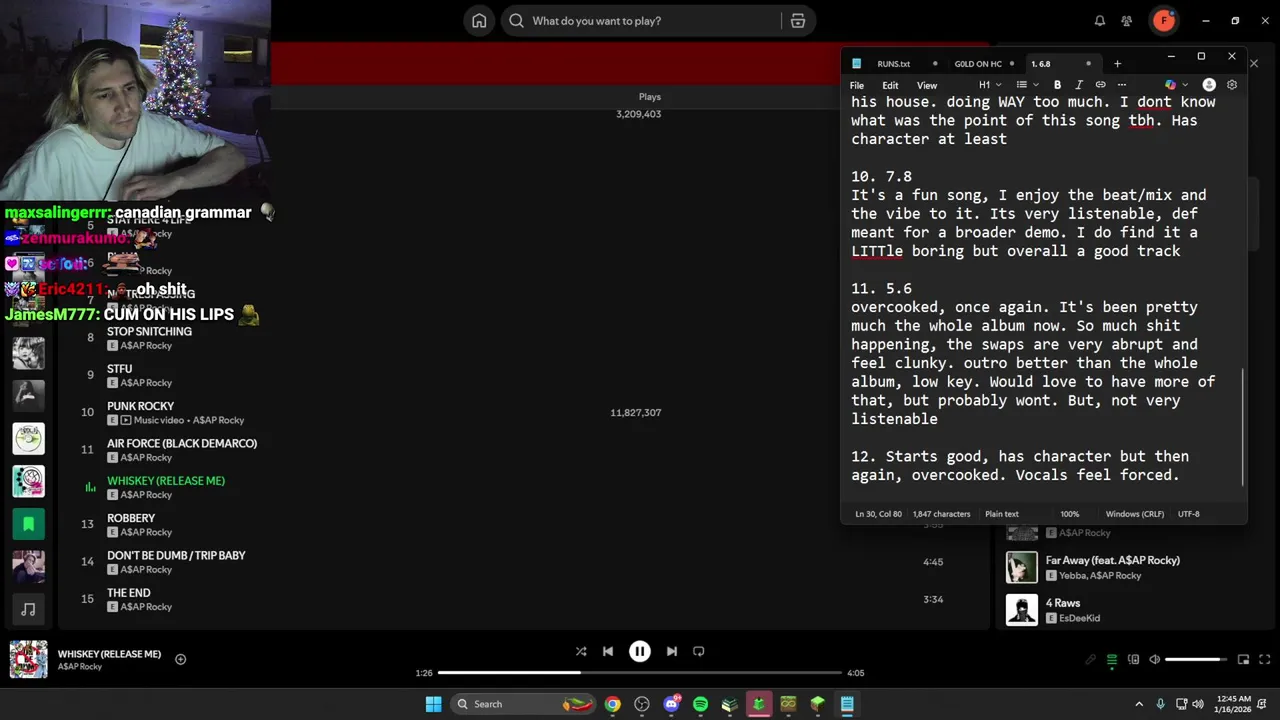The width and height of the screenshot is (1280, 720).
Task: Seek within song progress bar
Action: 640,673
